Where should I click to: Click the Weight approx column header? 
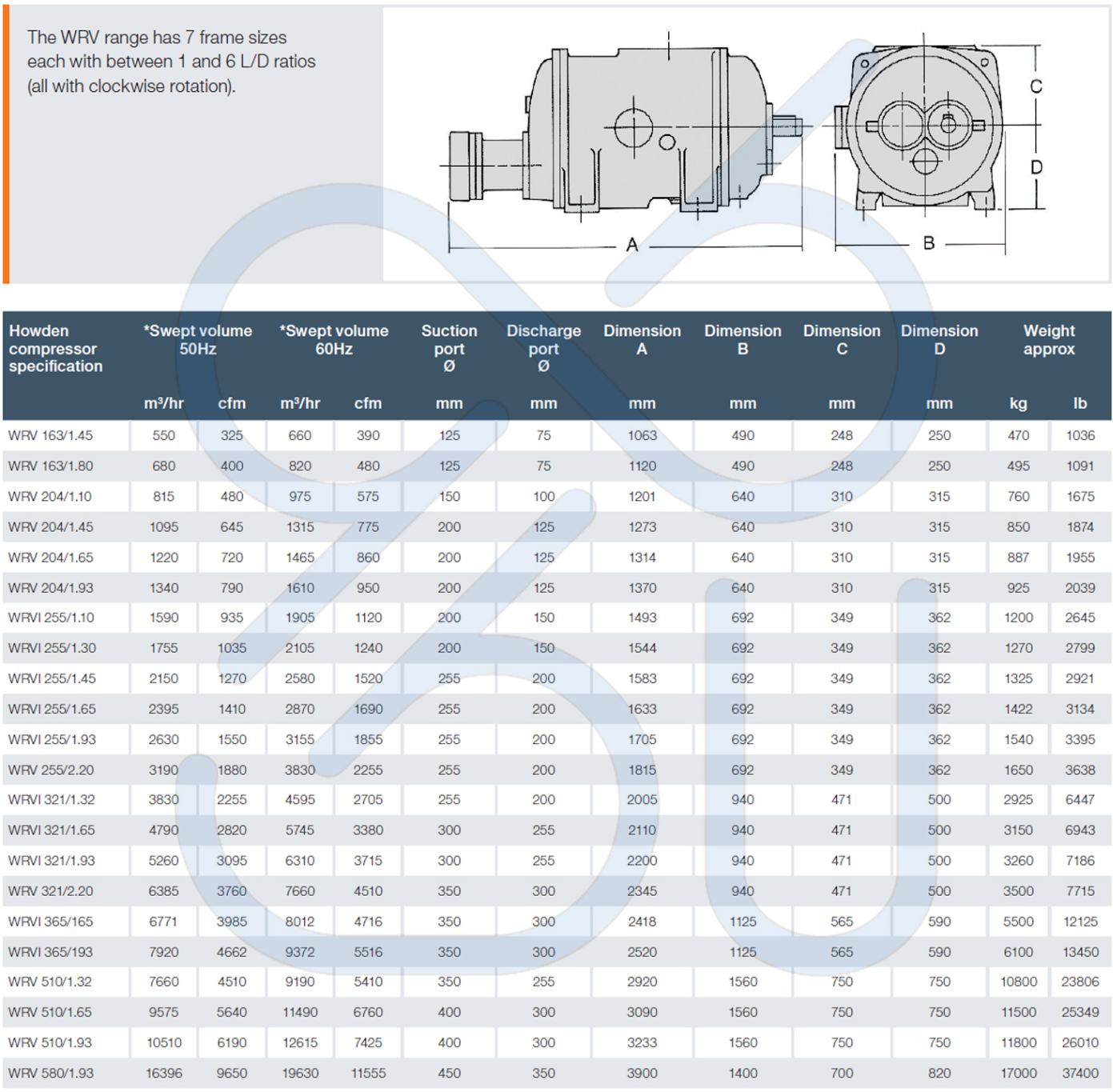click(1048, 340)
